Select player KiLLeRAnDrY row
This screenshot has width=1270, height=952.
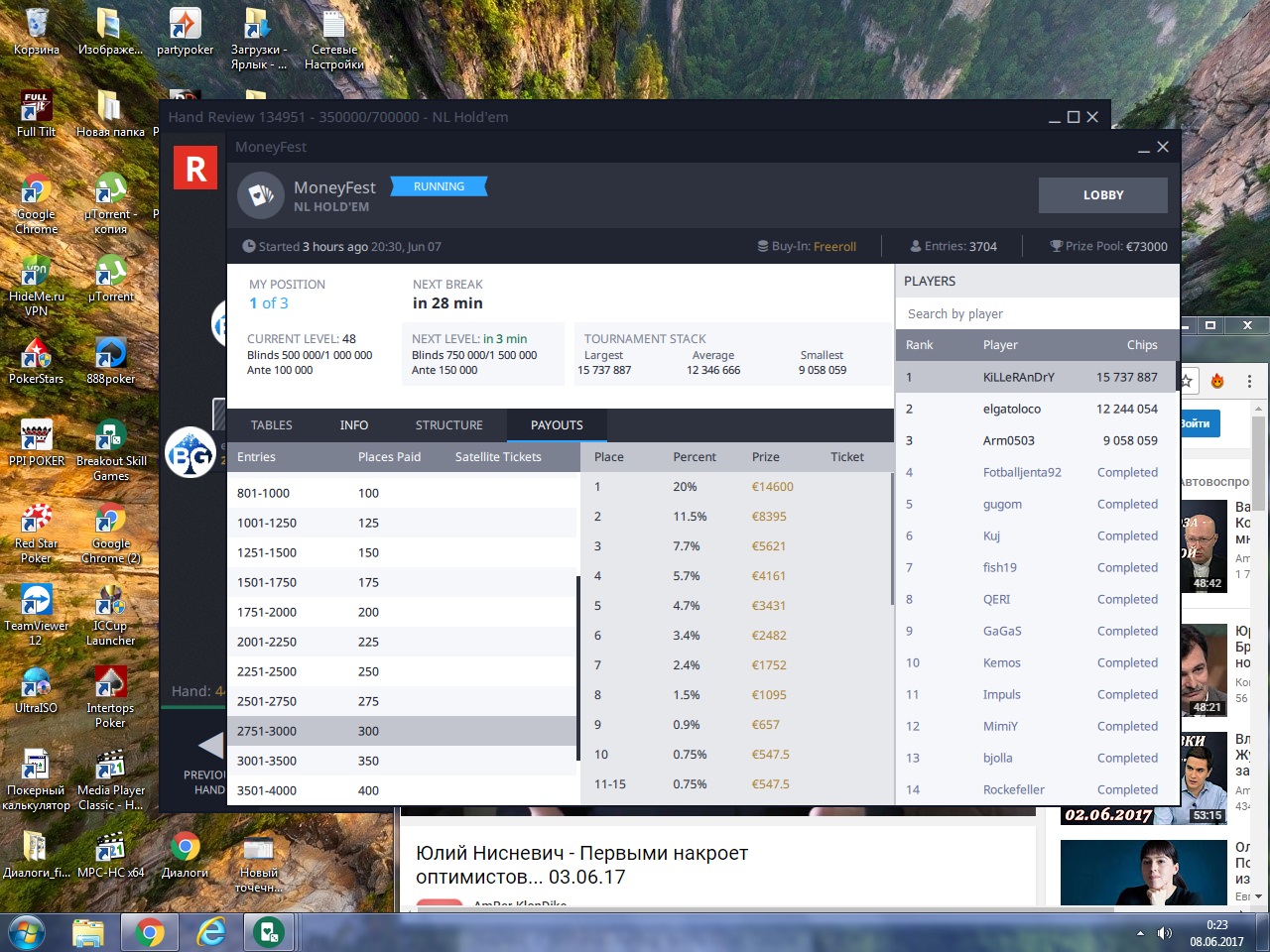[1036, 377]
